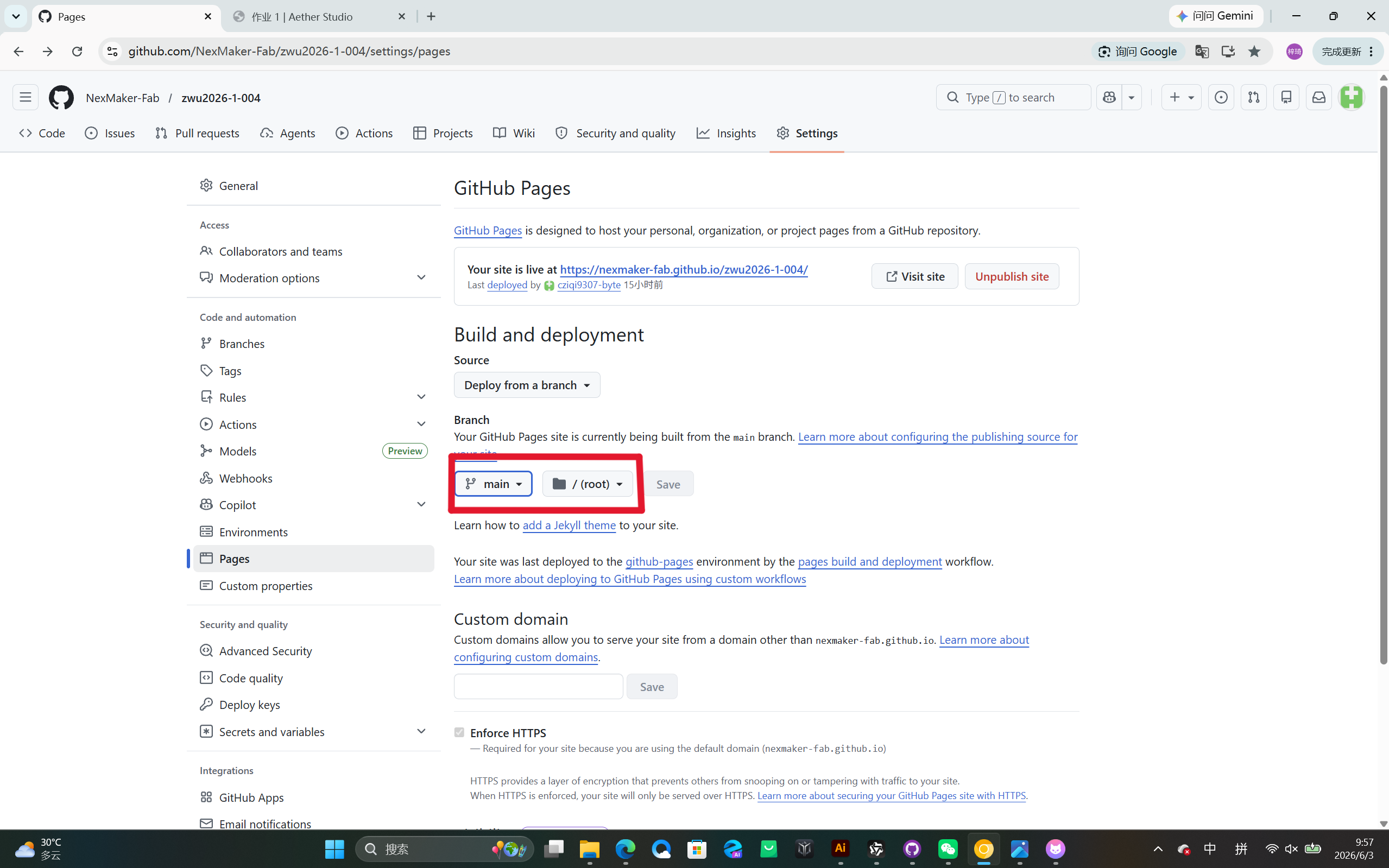Image resolution: width=1389 pixels, height=868 pixels.
Task: Open the Copilot chat icon in header
Action: click(x=1109, y=97)
